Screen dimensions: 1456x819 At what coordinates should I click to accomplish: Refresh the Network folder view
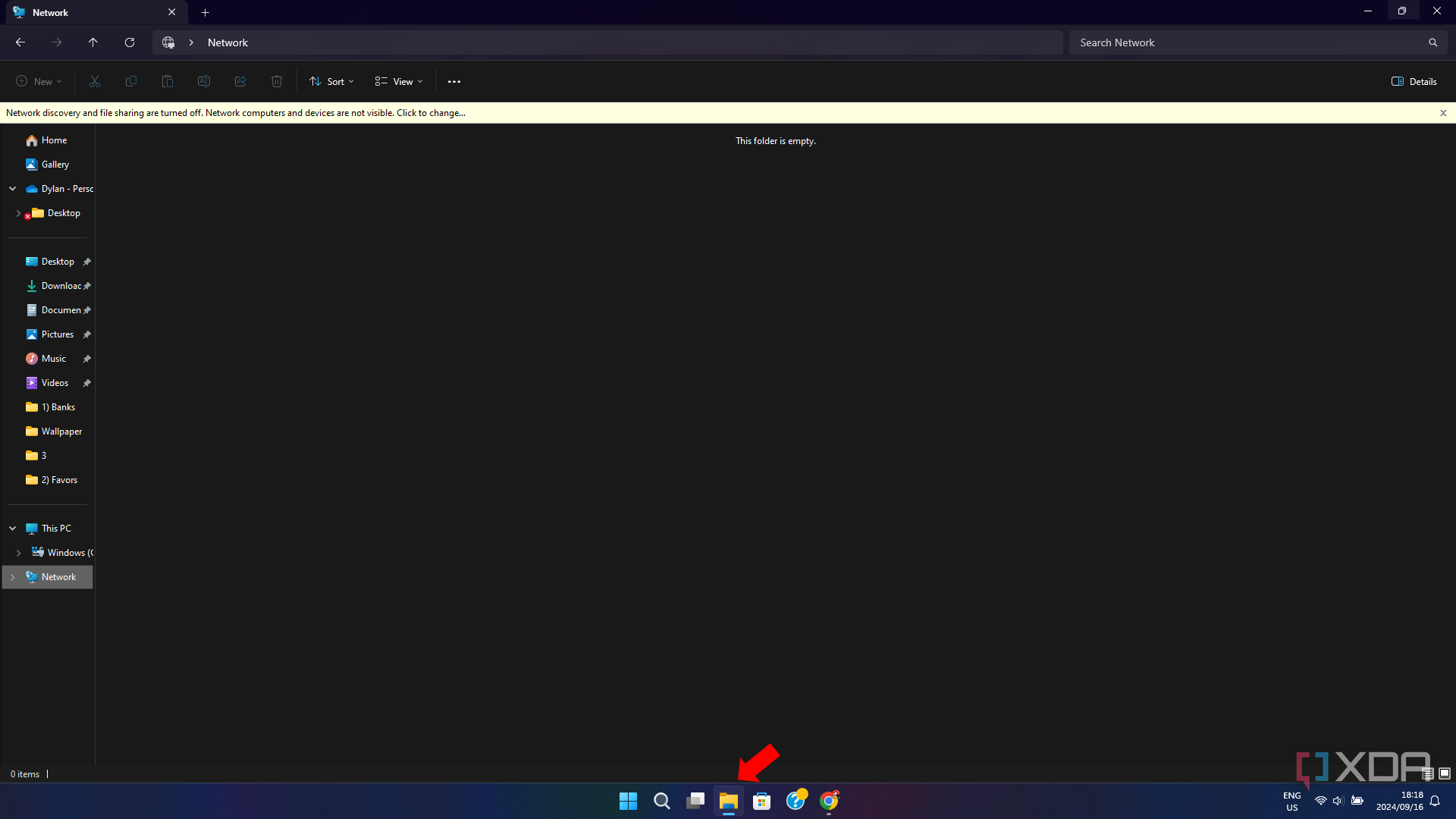pos(129,42)
